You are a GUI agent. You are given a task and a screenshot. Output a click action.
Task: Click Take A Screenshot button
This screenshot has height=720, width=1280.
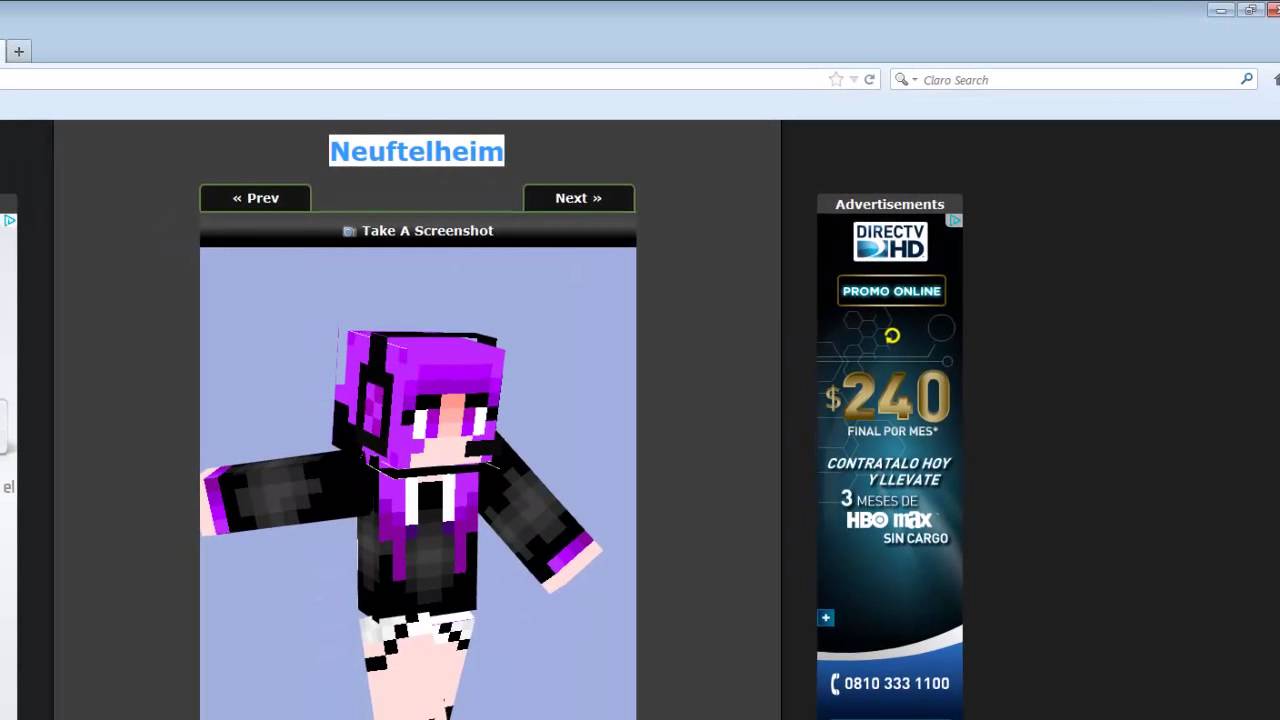pyautogui.click(x=418, y=231)
